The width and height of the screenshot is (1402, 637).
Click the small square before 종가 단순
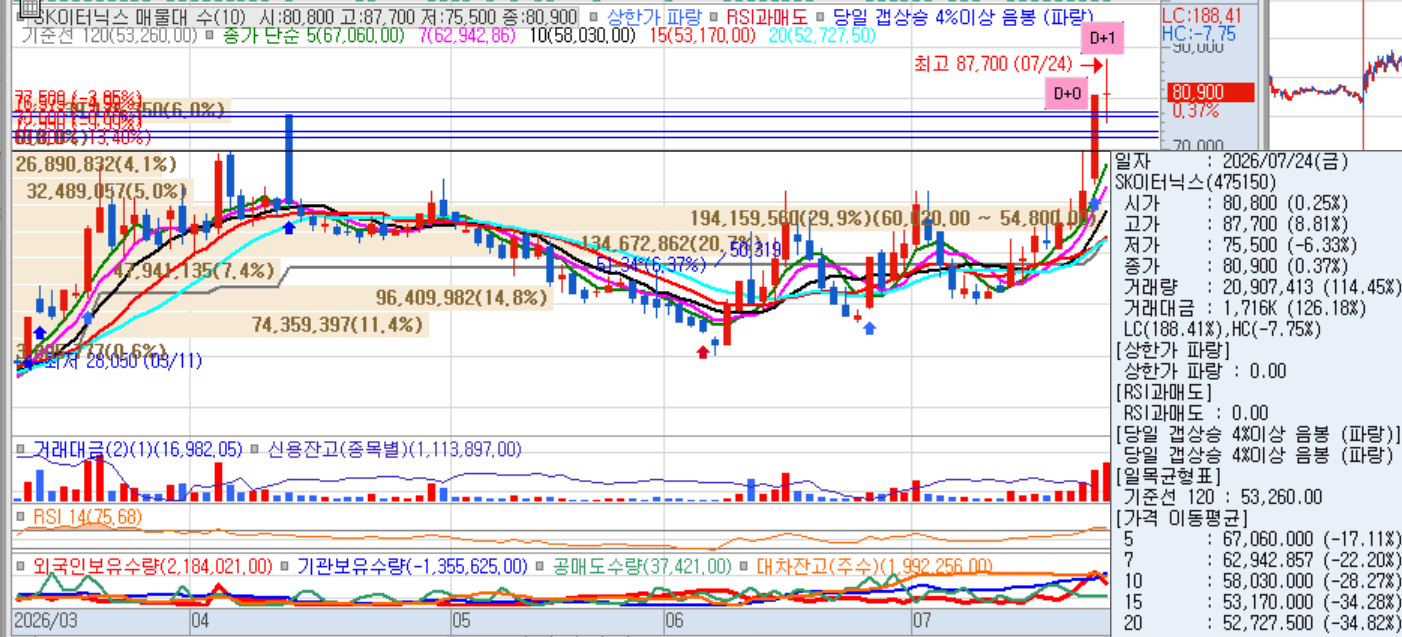click(x=209, y=35)
